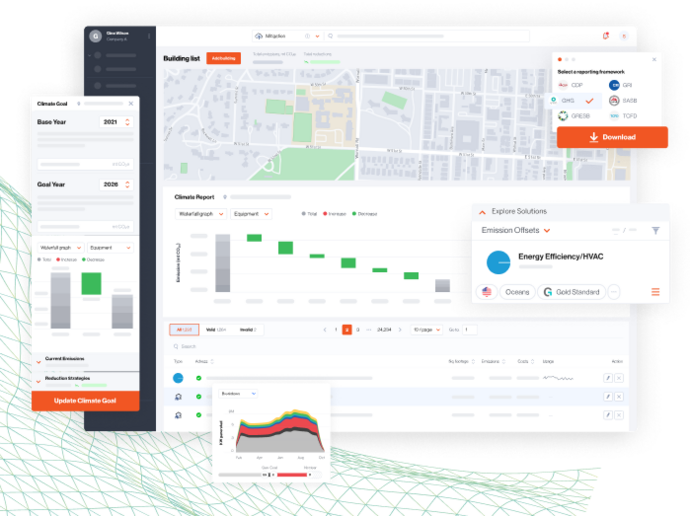The height and width of the screenshot is (516, 690).
Task: Click the info icon in the Mitigation selector
Action: click(308, 36)
